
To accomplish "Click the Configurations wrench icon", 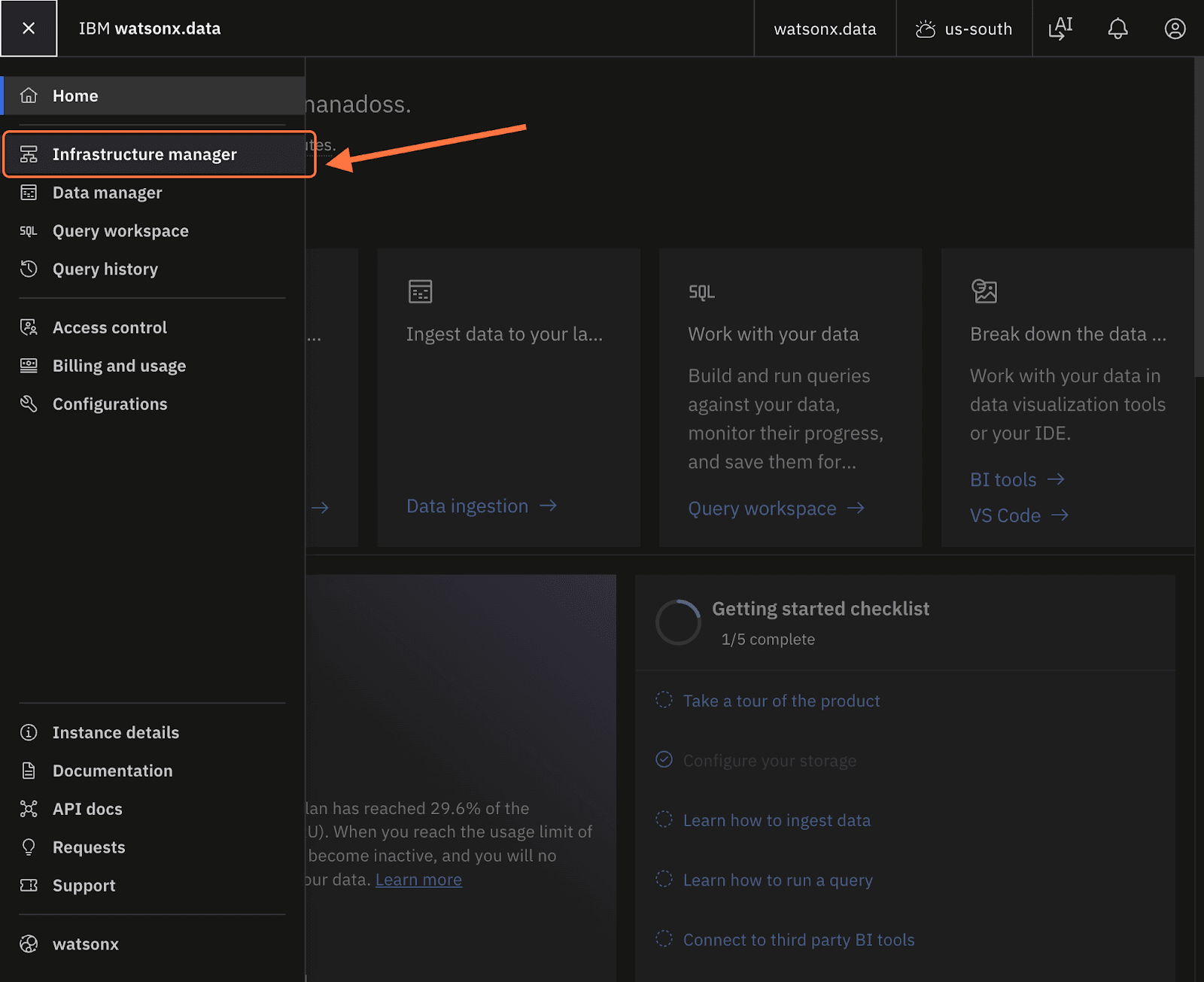I will [29, 404].
